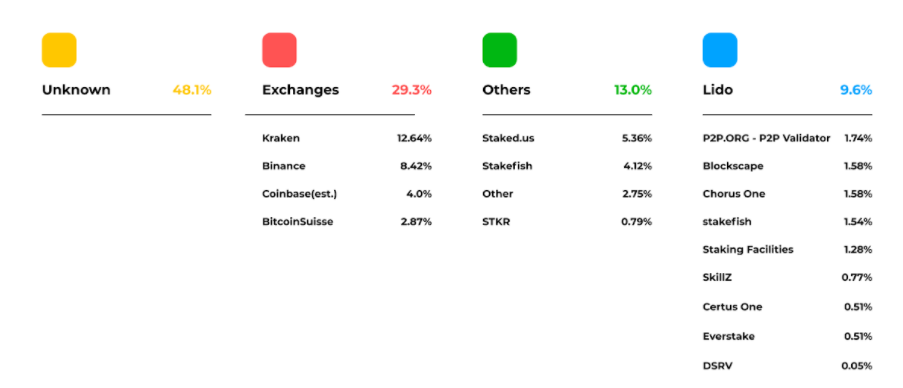Select the Exchanges category heading

(x=301, y=90)
